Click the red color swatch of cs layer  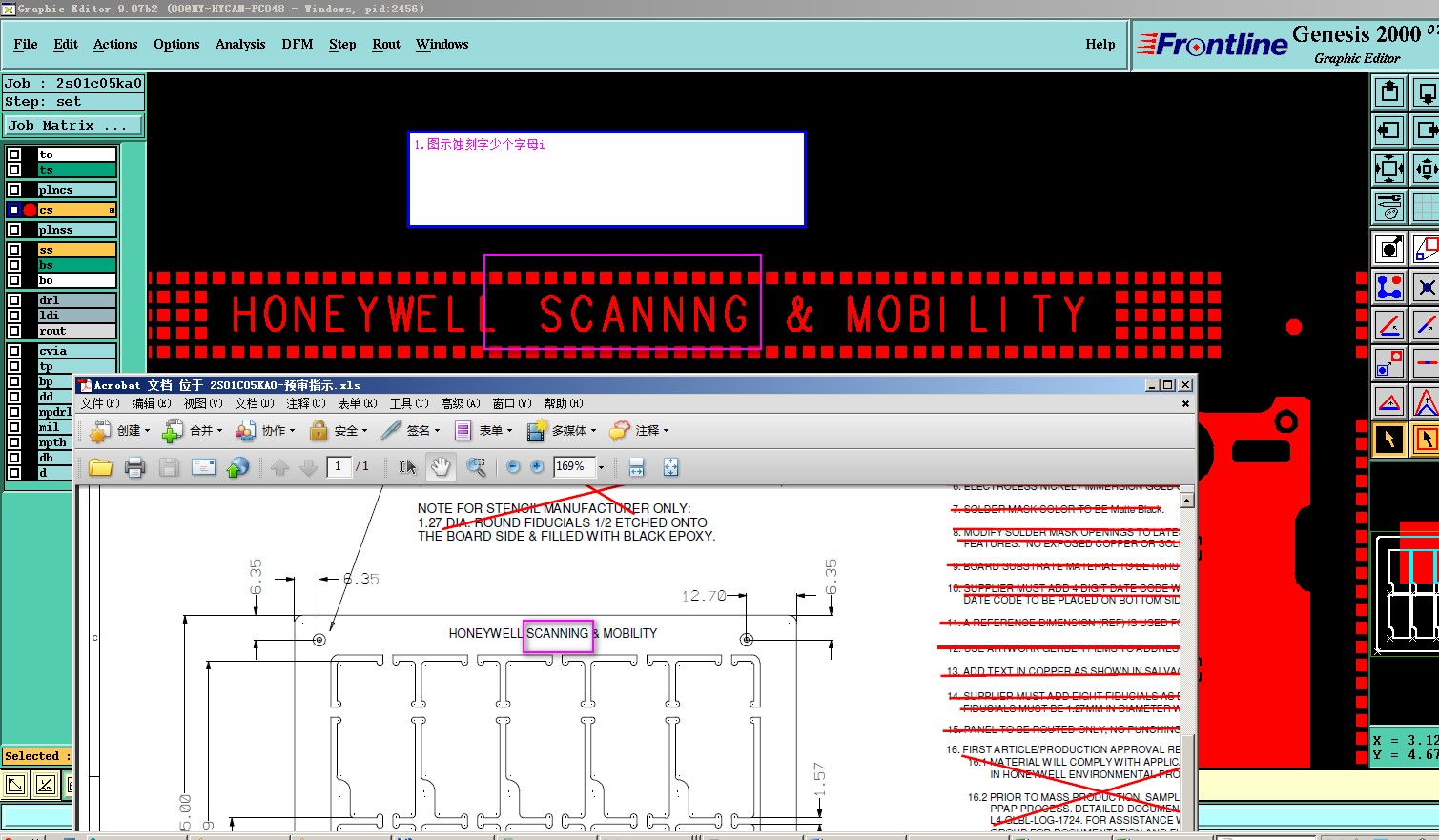30,210
